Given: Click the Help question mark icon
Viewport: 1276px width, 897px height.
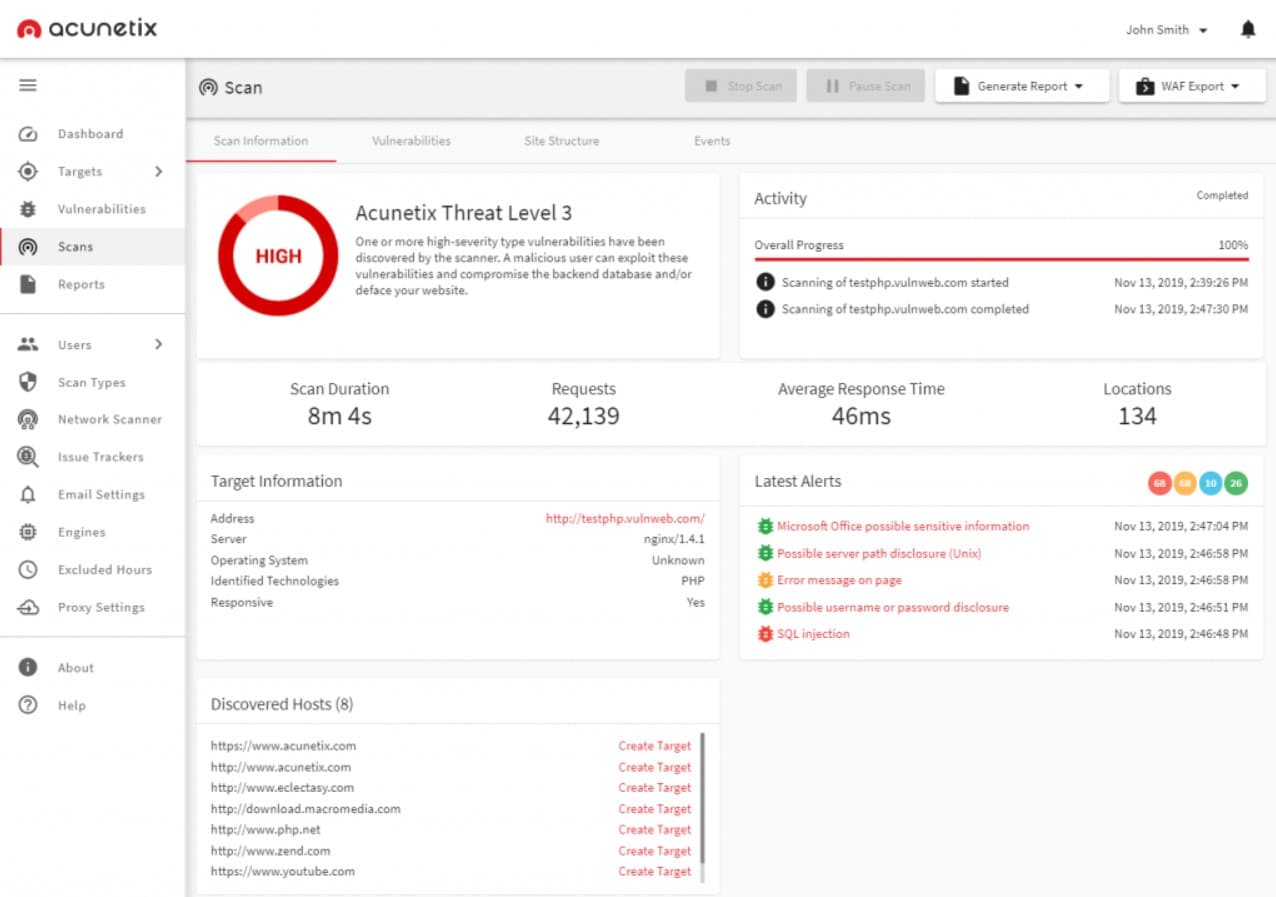Looking at the screenshot, I should click(28, 705).
